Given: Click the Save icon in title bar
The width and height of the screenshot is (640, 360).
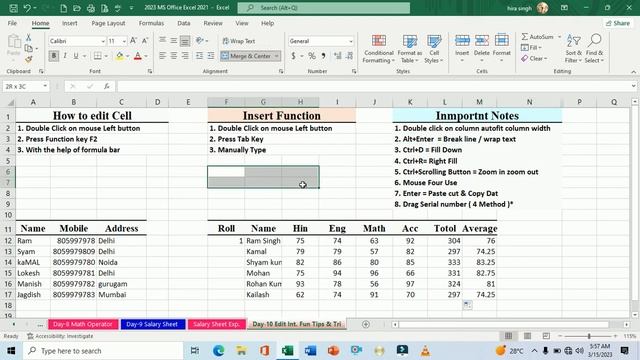Looking at the screenshot, I should tap(13, 8).
